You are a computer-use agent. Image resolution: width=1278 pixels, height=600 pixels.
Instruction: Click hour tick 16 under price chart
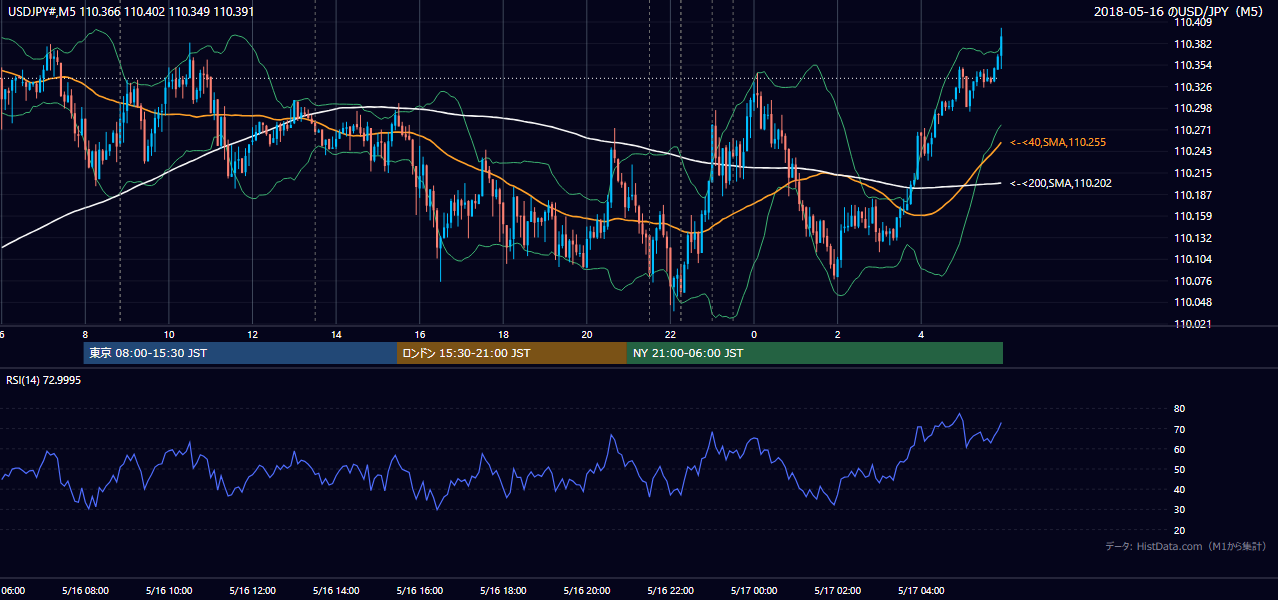point(419,335)
